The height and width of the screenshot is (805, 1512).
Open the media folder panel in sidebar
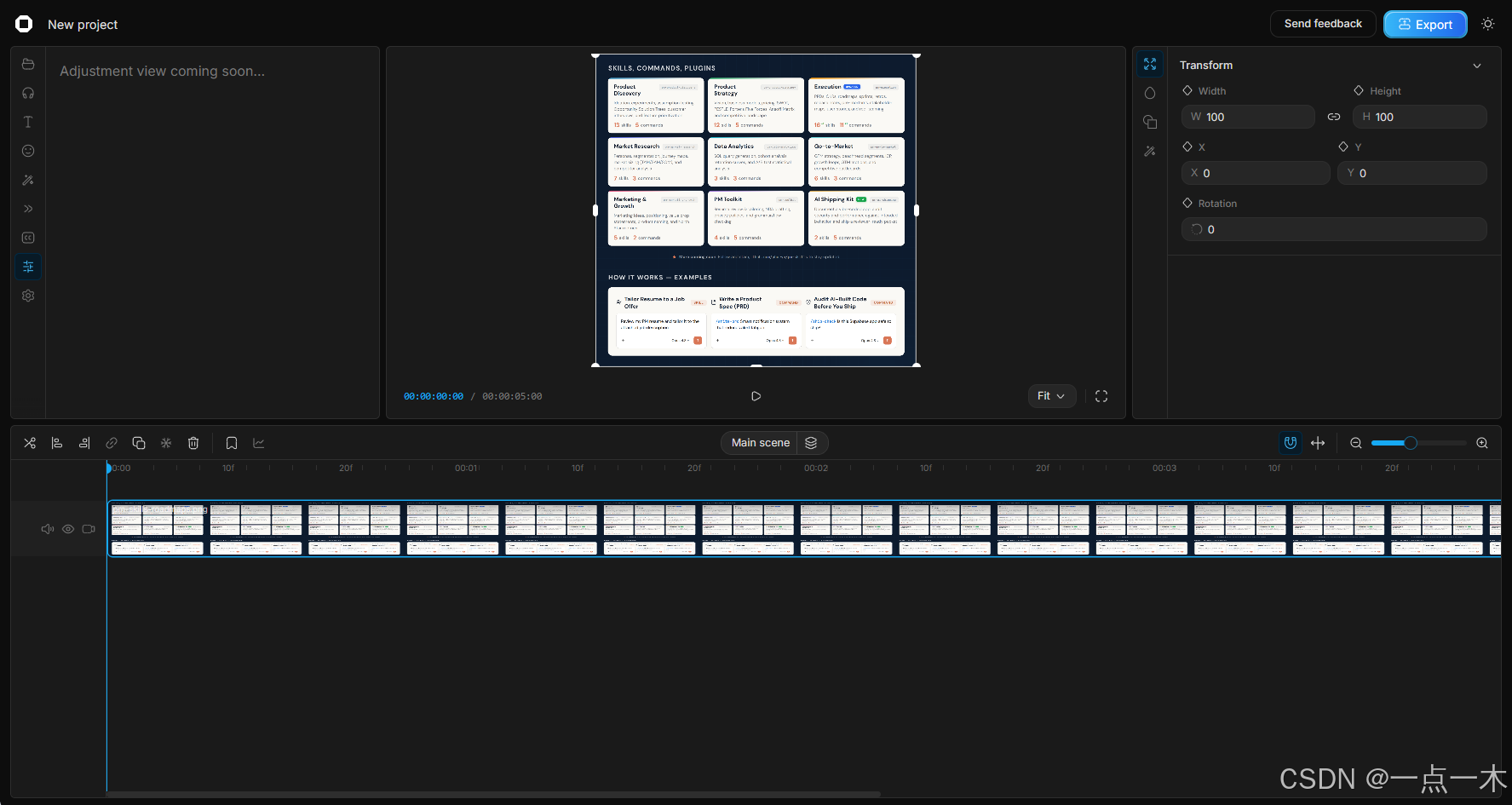point(28,64)
